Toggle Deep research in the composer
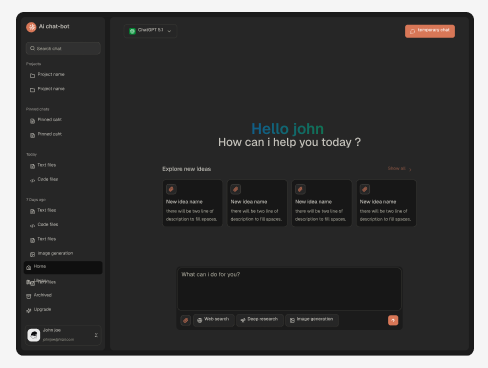The width and height of the screenshot is (488, 368). pos(260,320)
